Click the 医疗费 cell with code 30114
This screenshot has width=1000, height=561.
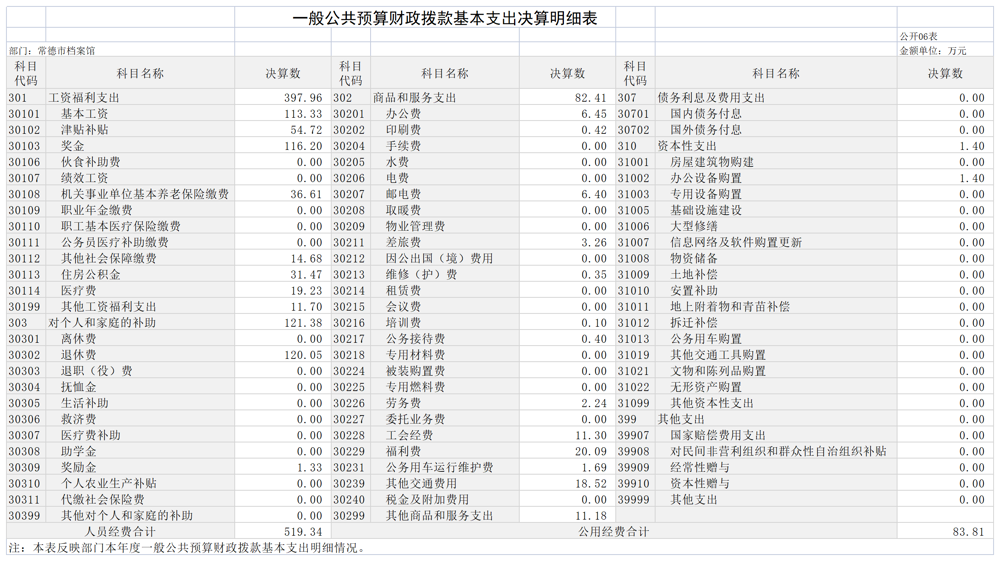[x=78, y=290]
